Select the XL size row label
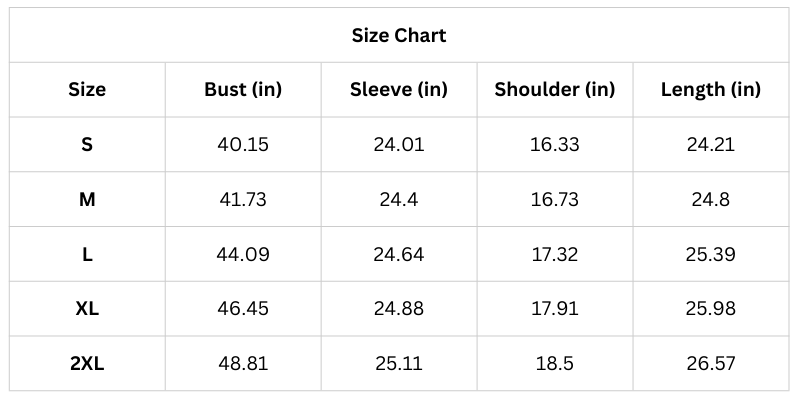This screenshot has width=800, height=400. [87, 309]
